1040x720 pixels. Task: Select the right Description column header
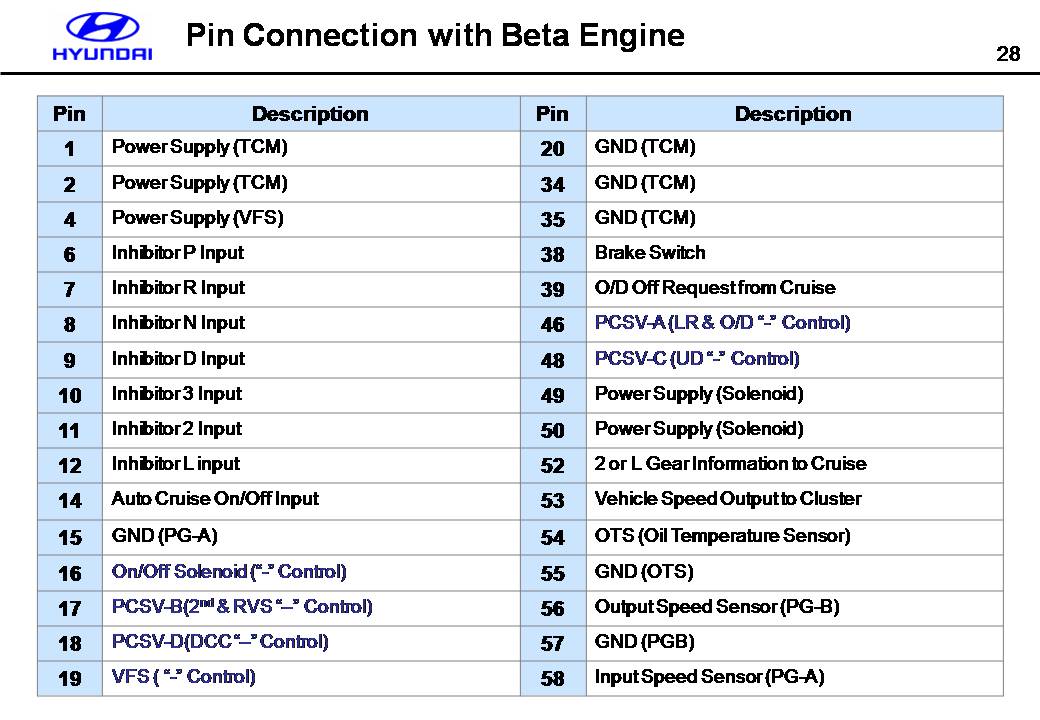pos(792,114)
